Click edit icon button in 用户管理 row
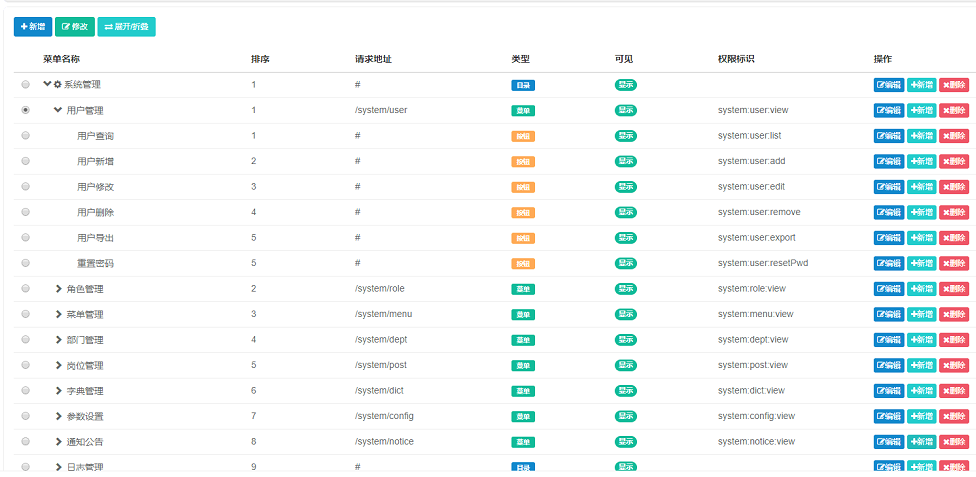The height and width of the screenshot is (477, 976). (889, 110)
